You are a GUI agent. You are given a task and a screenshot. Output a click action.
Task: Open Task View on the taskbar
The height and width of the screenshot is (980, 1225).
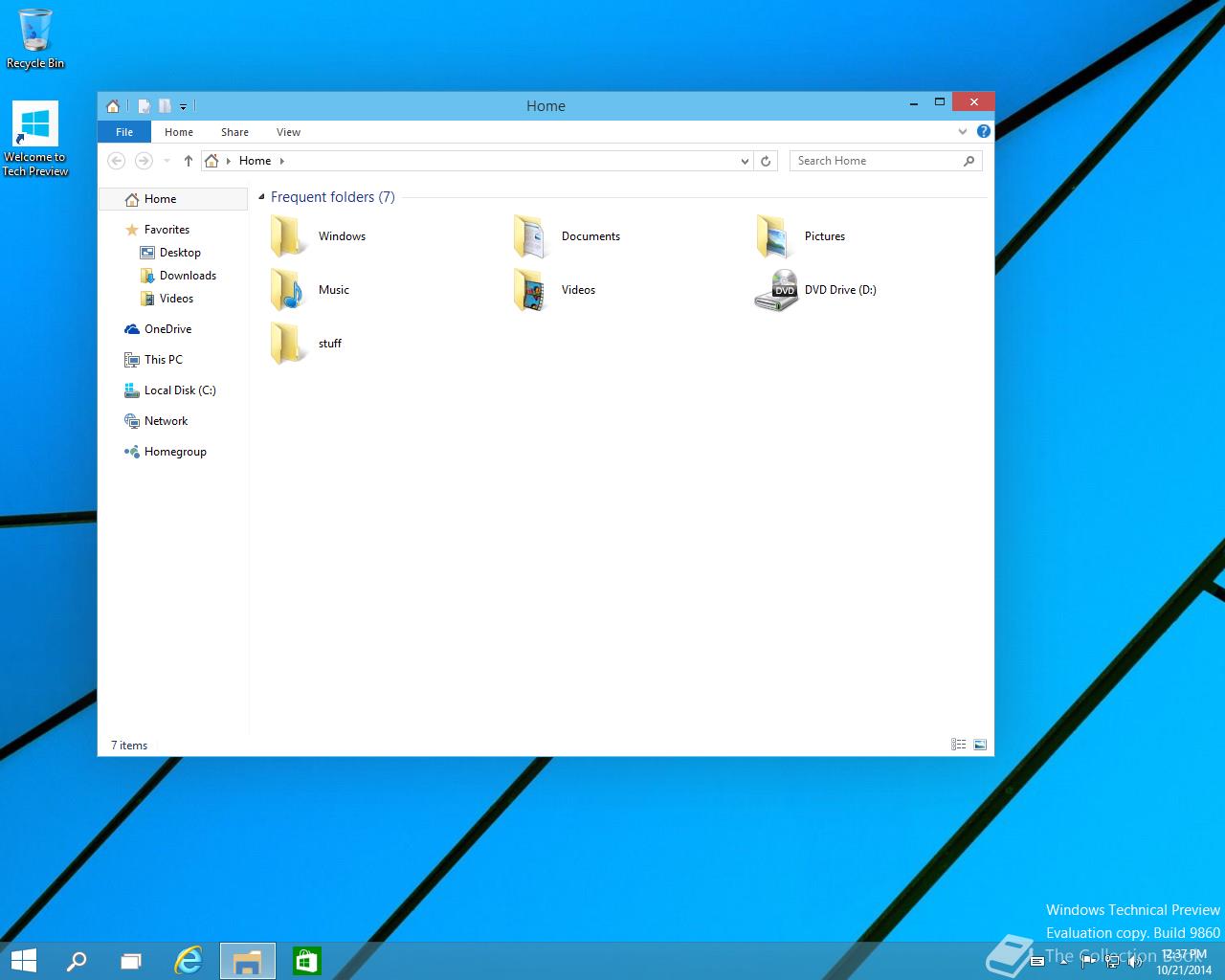pos(131,961)
